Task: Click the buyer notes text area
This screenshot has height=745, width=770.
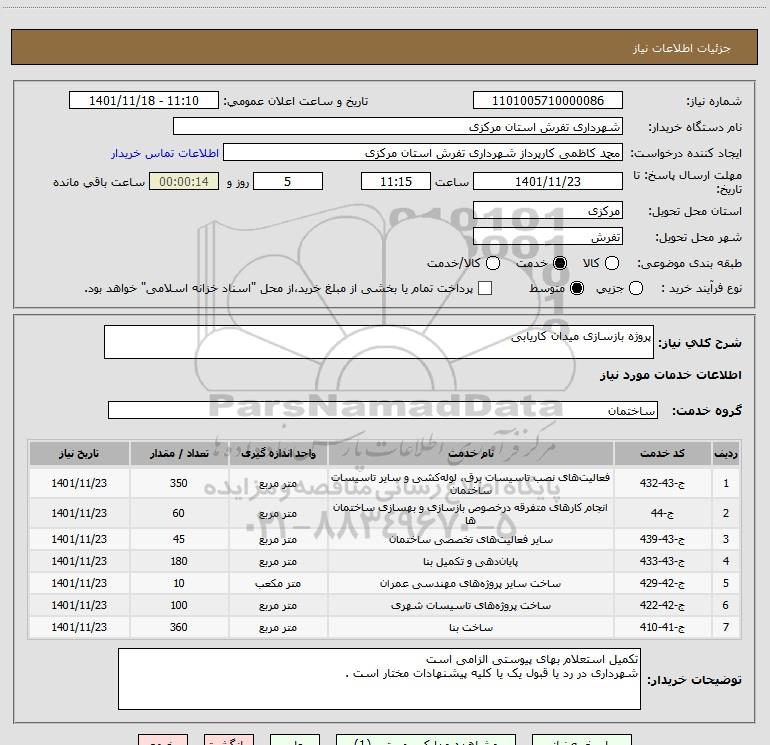Action: coord(379,679)
